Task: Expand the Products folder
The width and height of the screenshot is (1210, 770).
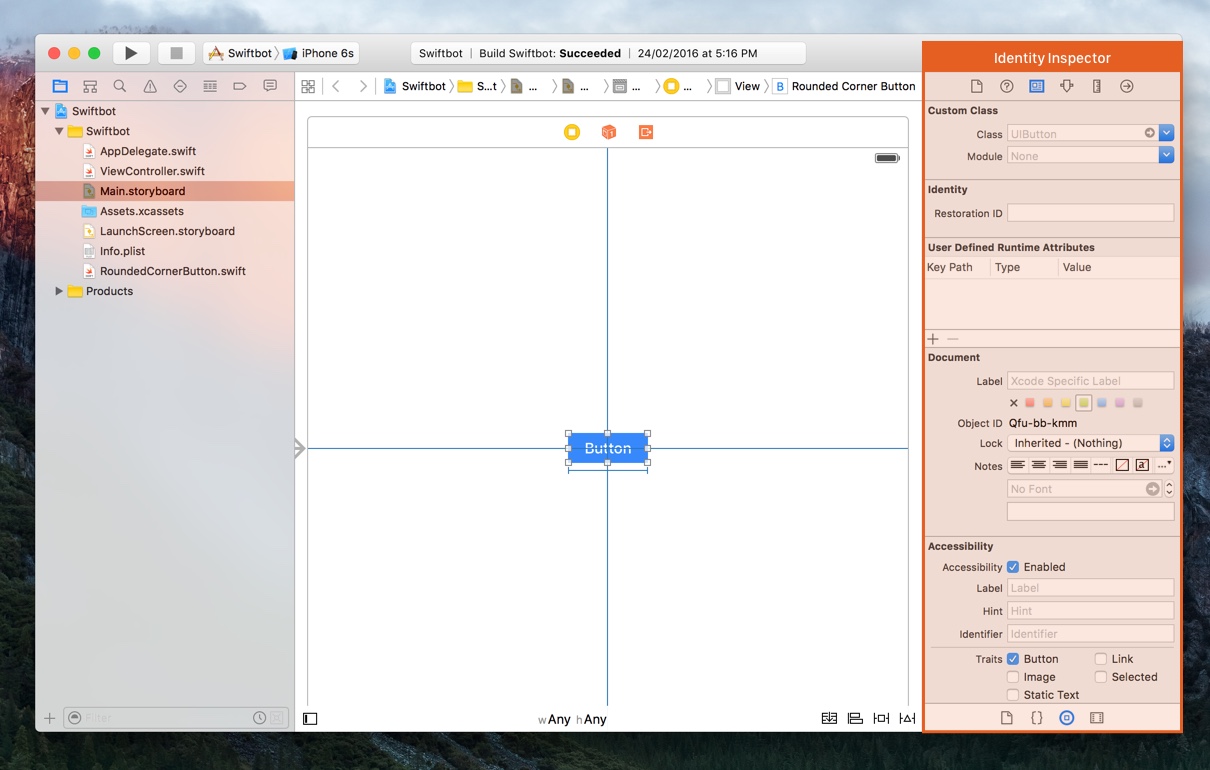Action: pos(59,291)
